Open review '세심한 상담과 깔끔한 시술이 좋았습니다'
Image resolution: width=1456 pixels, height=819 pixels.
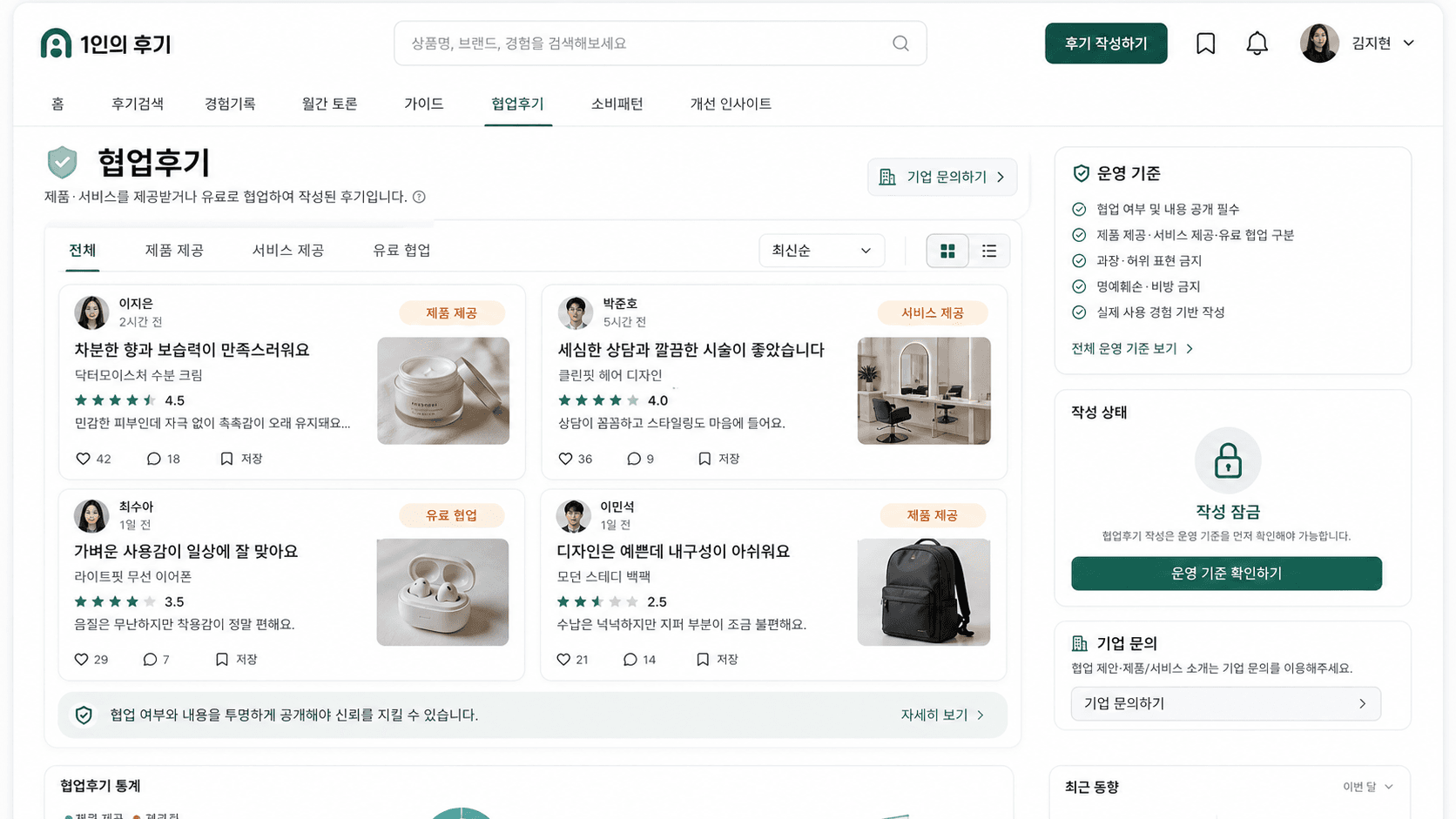[x=691, y=350]
